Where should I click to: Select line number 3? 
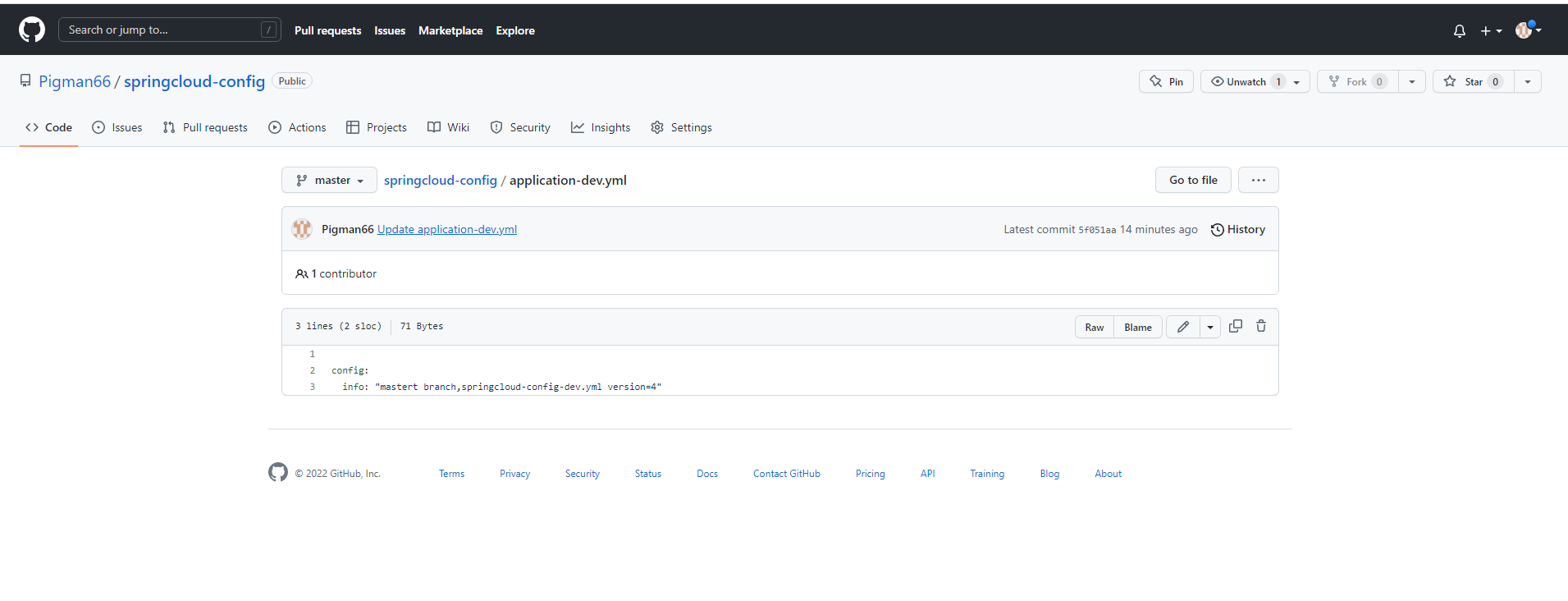[x=312, y=387]
